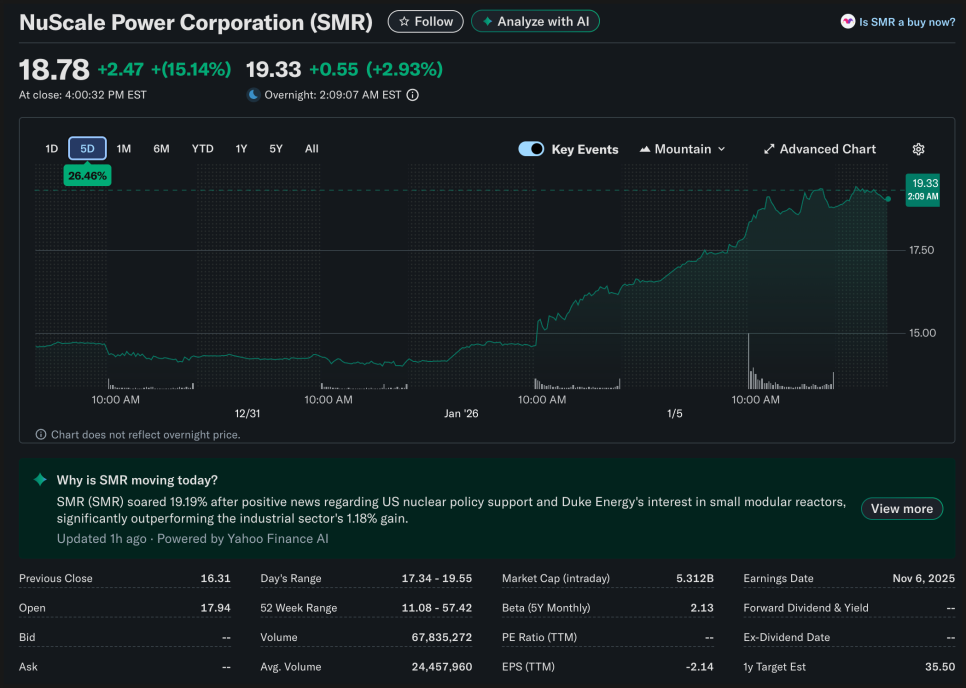The width and height of the screenshot is (966, 688).
Task: Expand the Mountain chart type dropdown
Action: 682,149
